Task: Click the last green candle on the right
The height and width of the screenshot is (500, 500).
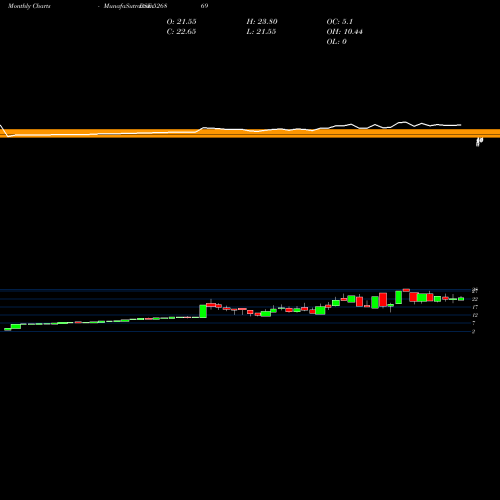Action: click(461, 299)
